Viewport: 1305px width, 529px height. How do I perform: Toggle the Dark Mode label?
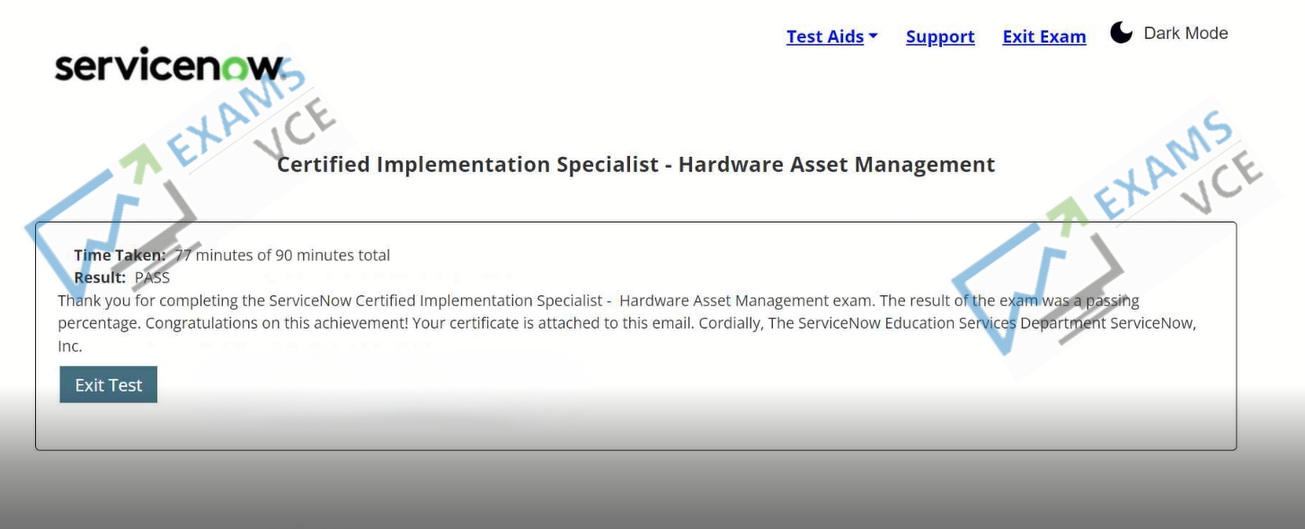tap(1185, 33)
